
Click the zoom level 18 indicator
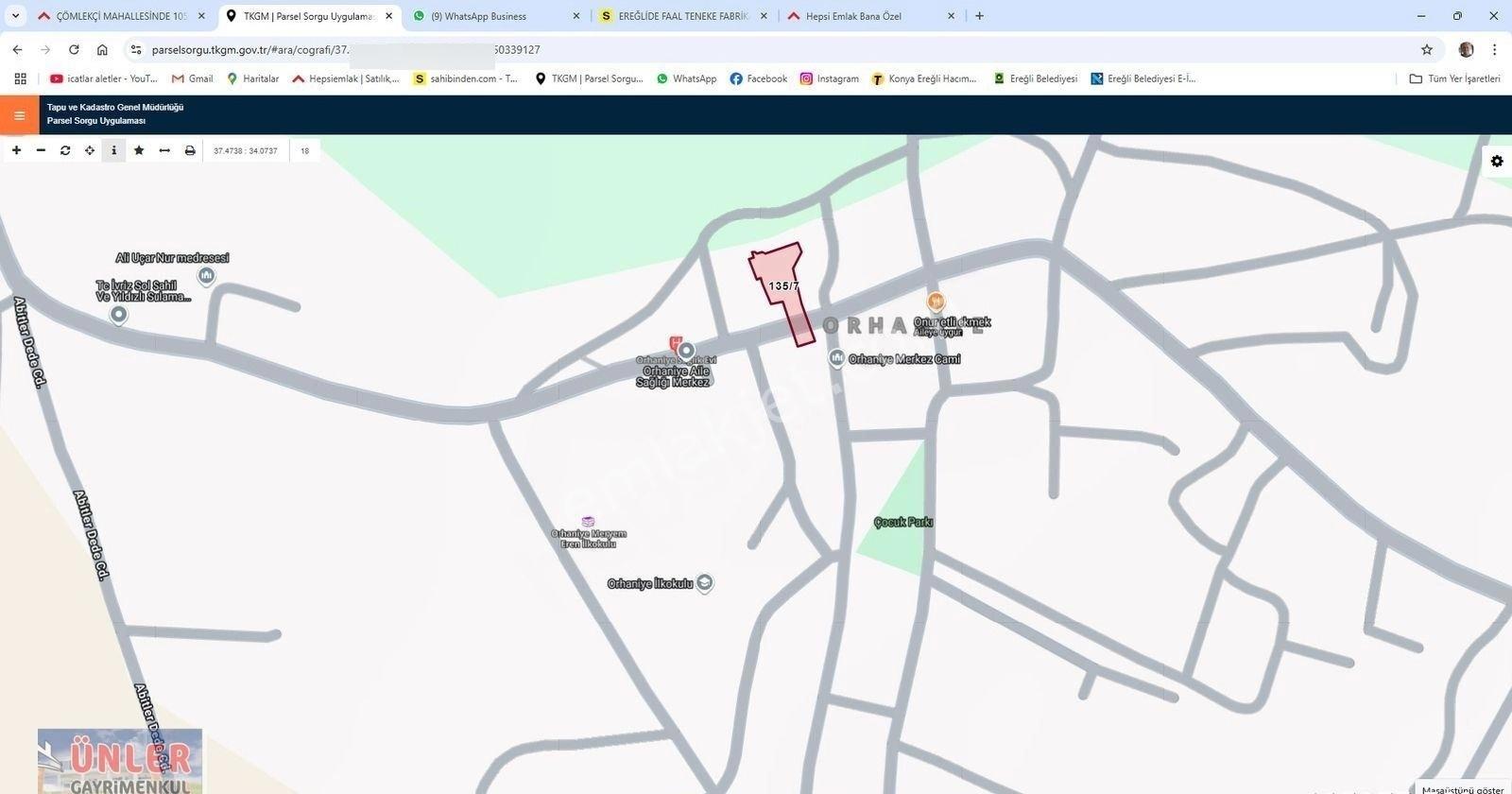(304, 150)
